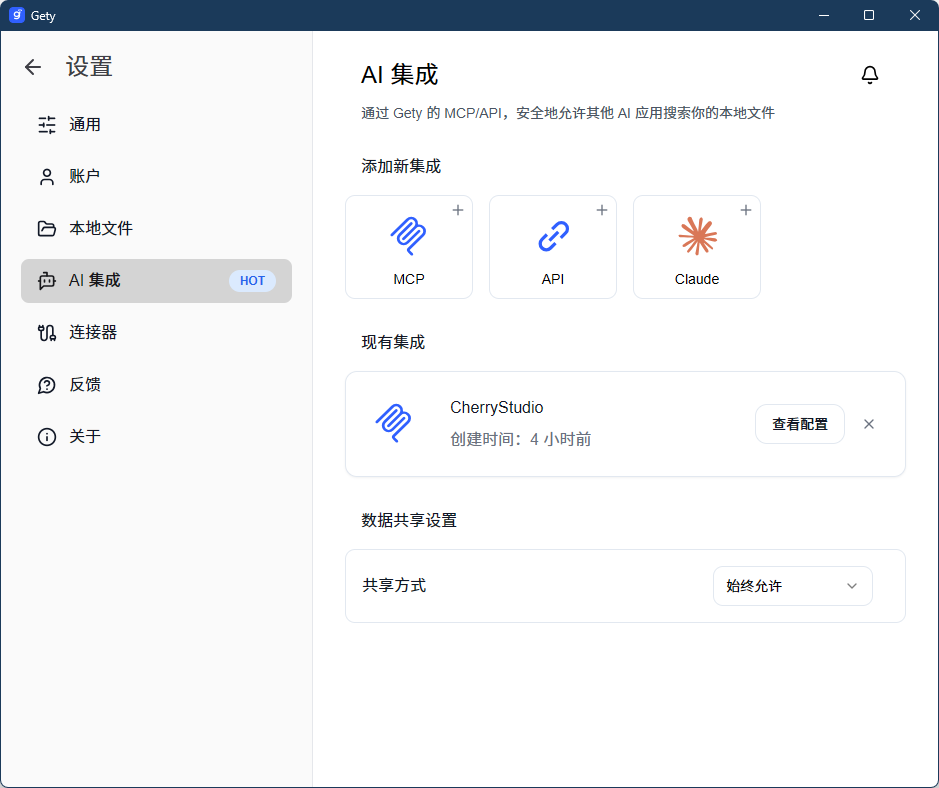The height and width of the screenshot is (788, 939).
Task: Click the Claude starburst logo
Action: click(x=698, y=236)
